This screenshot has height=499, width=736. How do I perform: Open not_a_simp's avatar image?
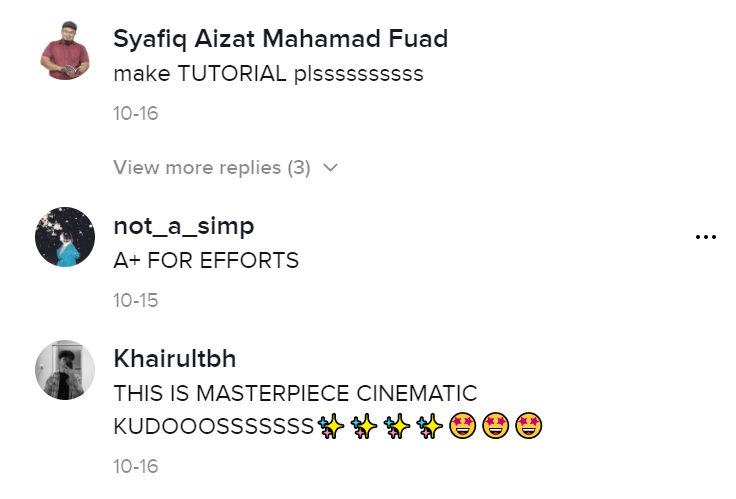pos(65,237)
